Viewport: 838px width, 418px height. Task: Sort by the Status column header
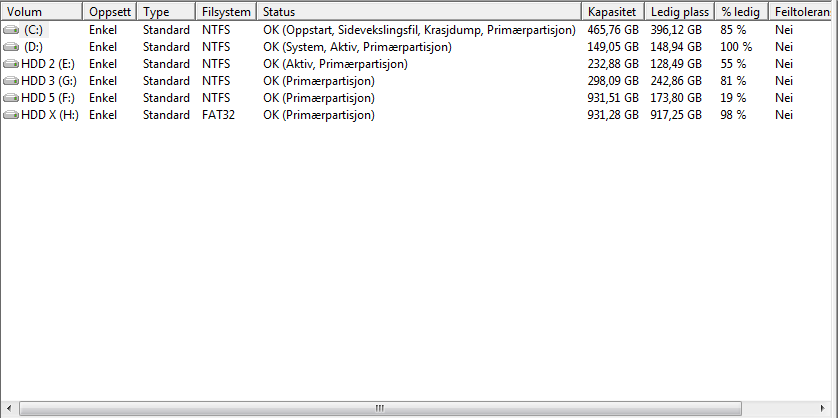419,12
